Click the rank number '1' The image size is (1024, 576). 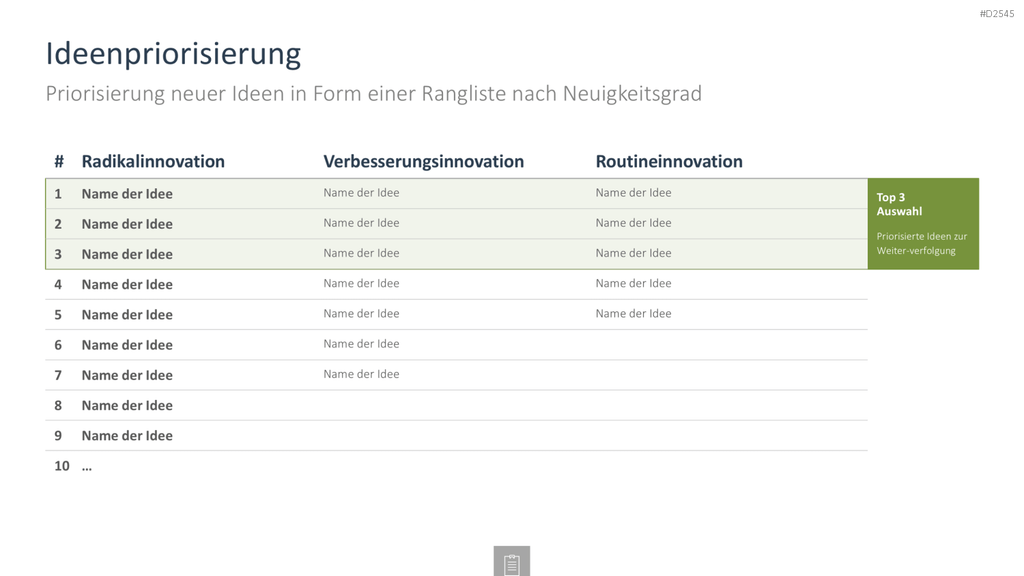point(58,194)
